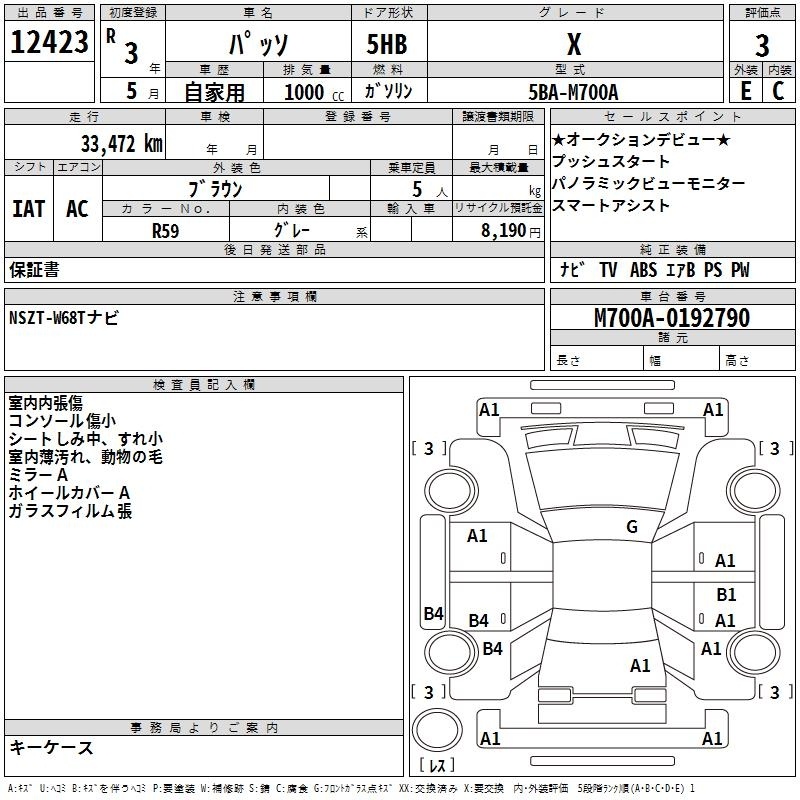
Task: Select the color number R59
Action: point(165,231)
